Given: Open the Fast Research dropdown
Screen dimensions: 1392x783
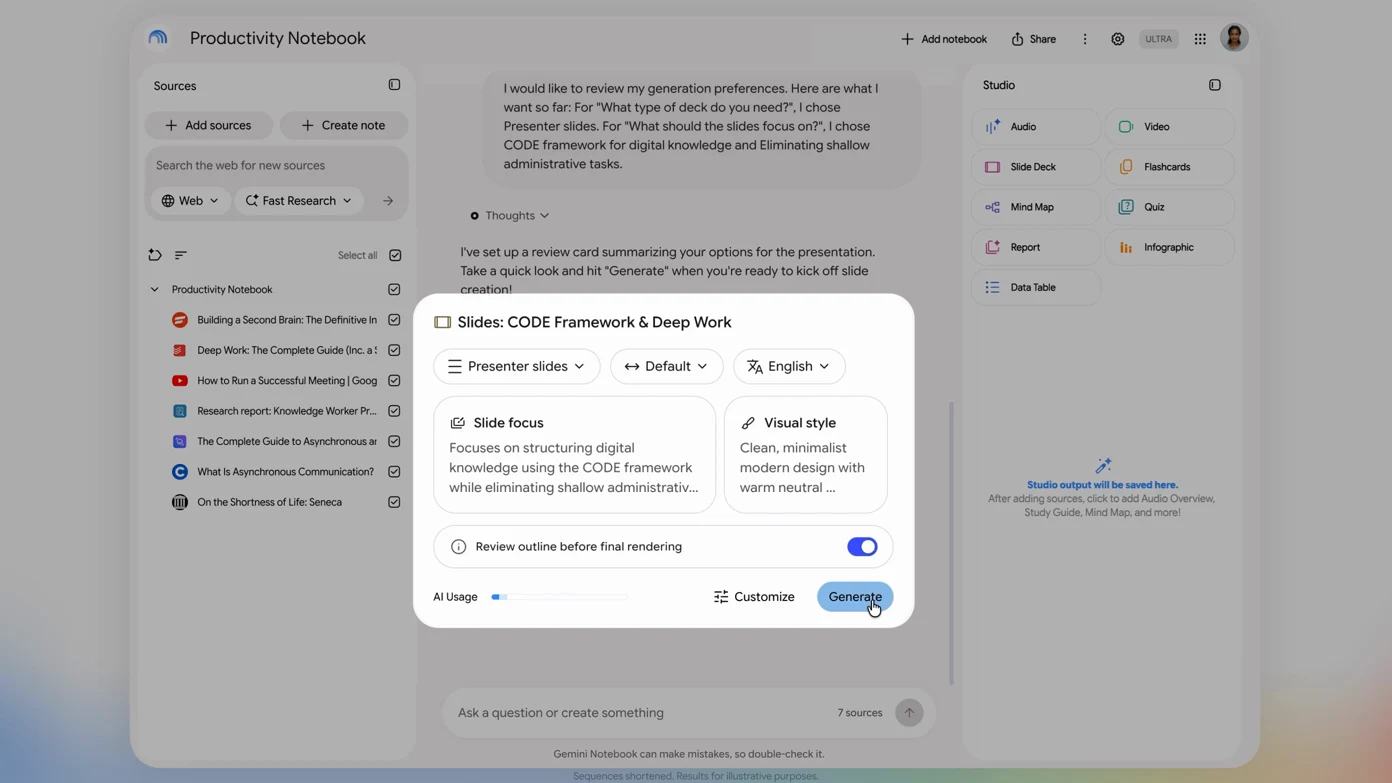Looking at the screenshot, I should tap(299, 201).
